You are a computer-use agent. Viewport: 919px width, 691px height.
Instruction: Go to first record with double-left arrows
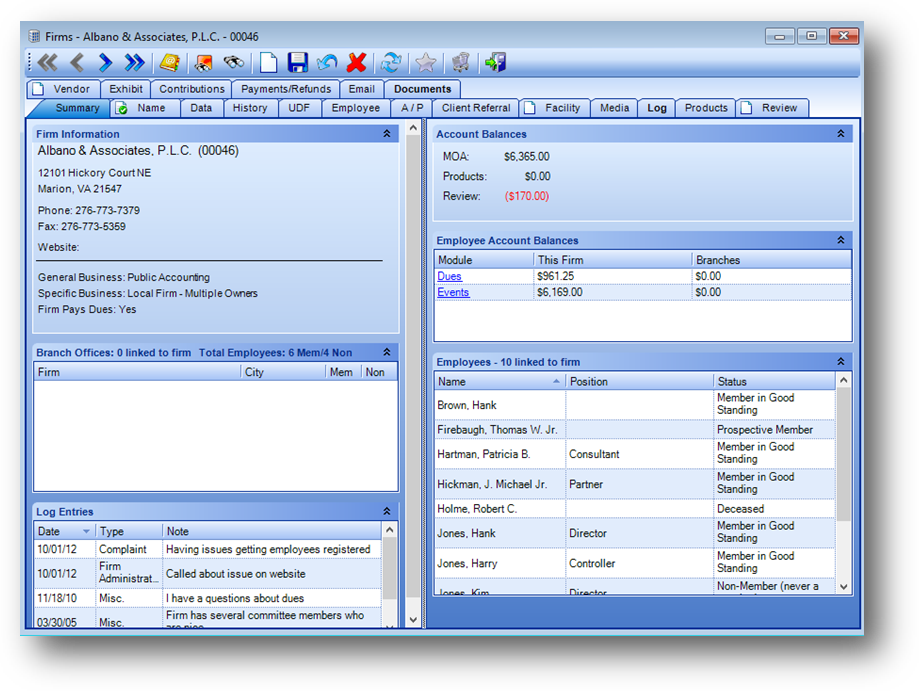tap(47, 62)
